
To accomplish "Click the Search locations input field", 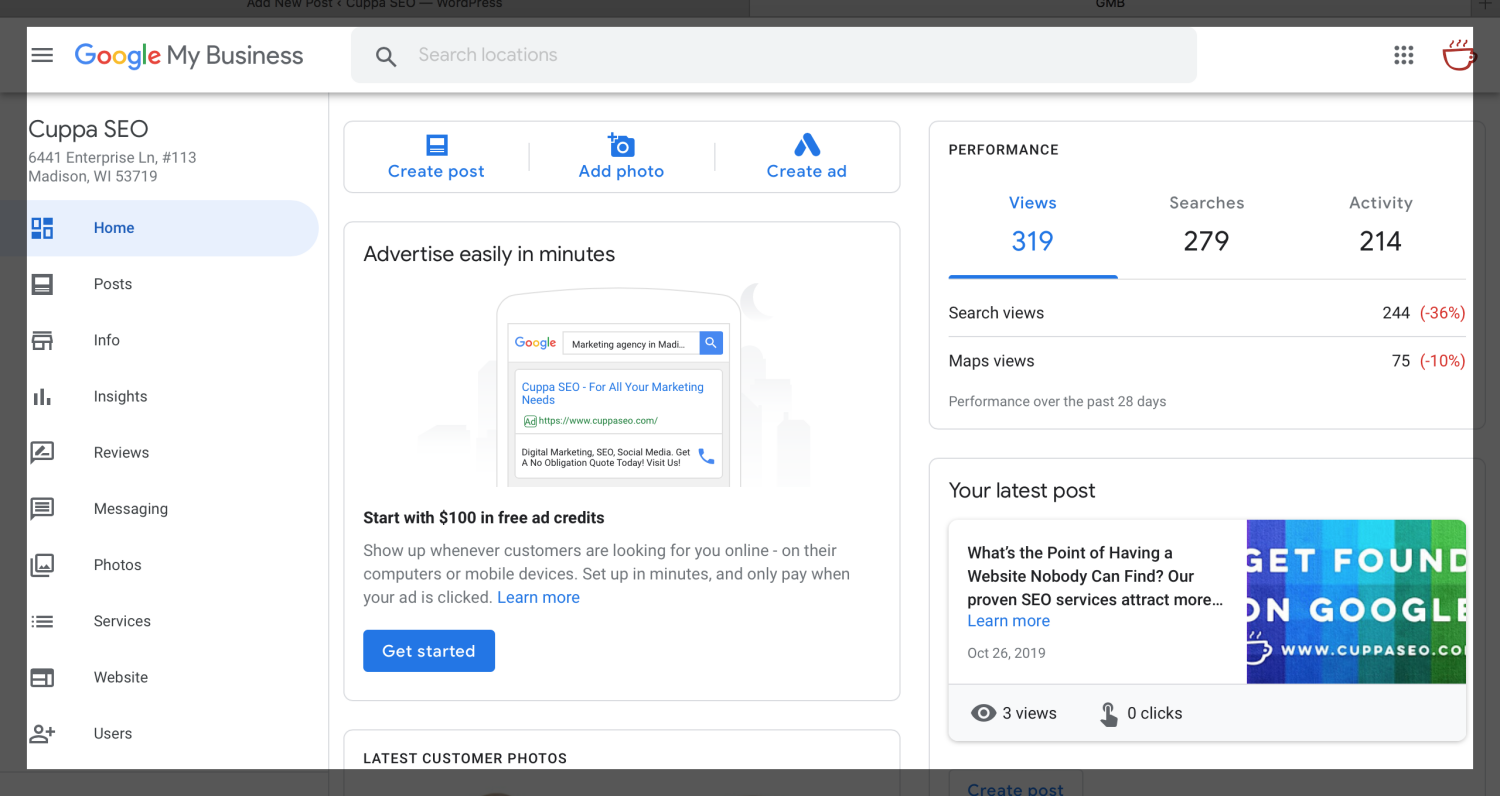I will pyautogui.click(x=773, y=55).
